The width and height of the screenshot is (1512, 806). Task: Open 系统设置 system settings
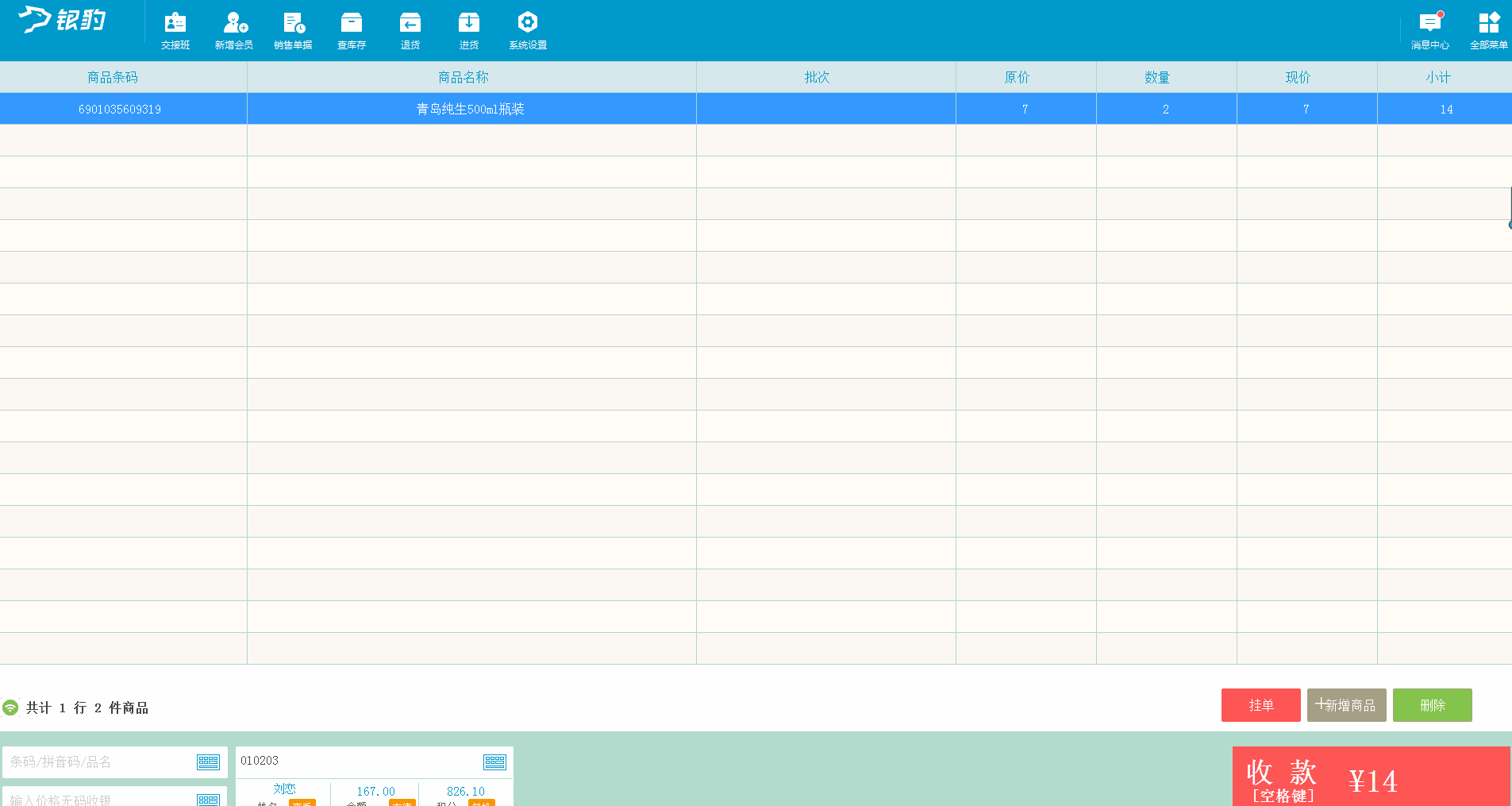point(528,30)
